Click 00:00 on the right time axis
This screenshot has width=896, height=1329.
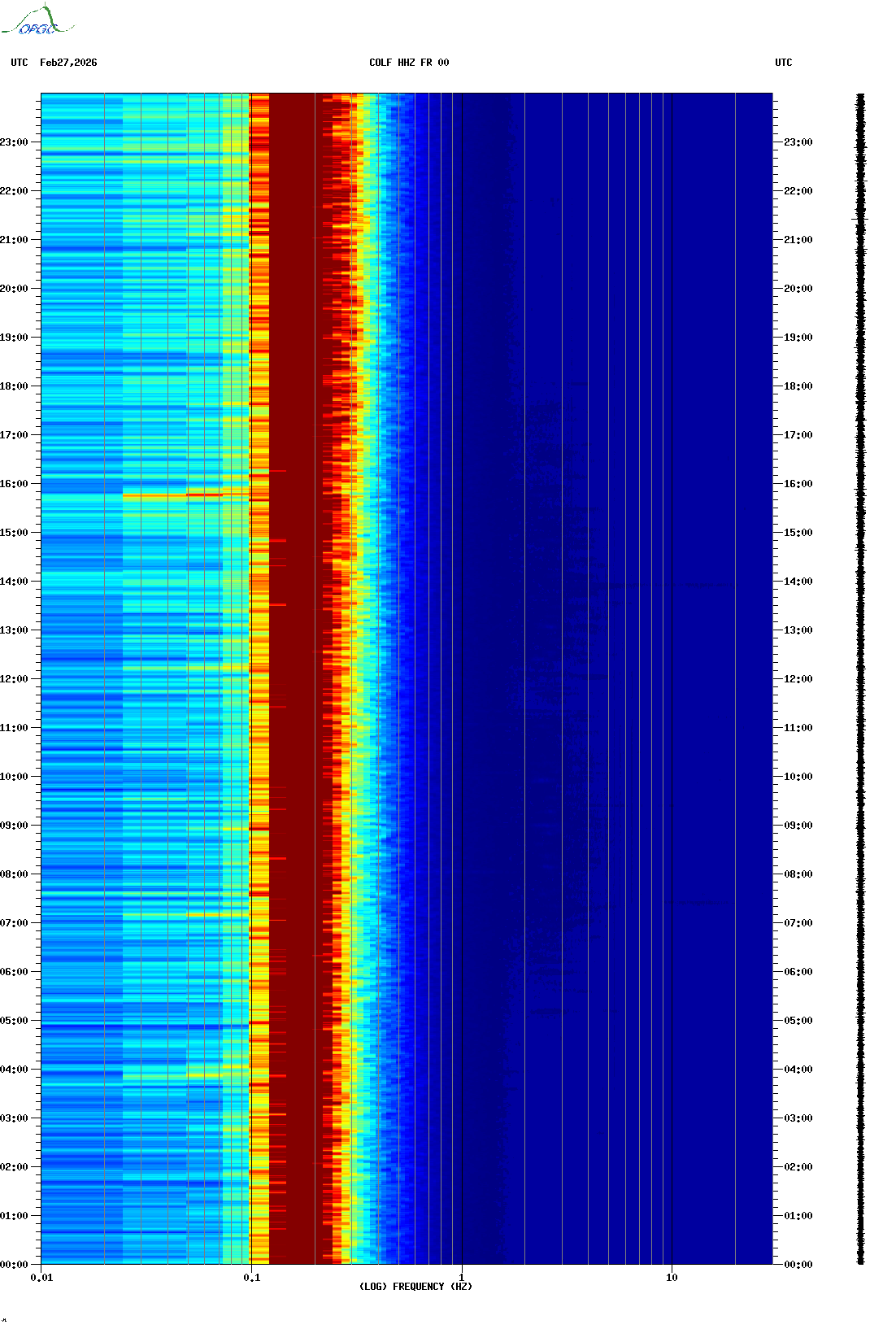pyautogui.click(x=798, y=1265)
